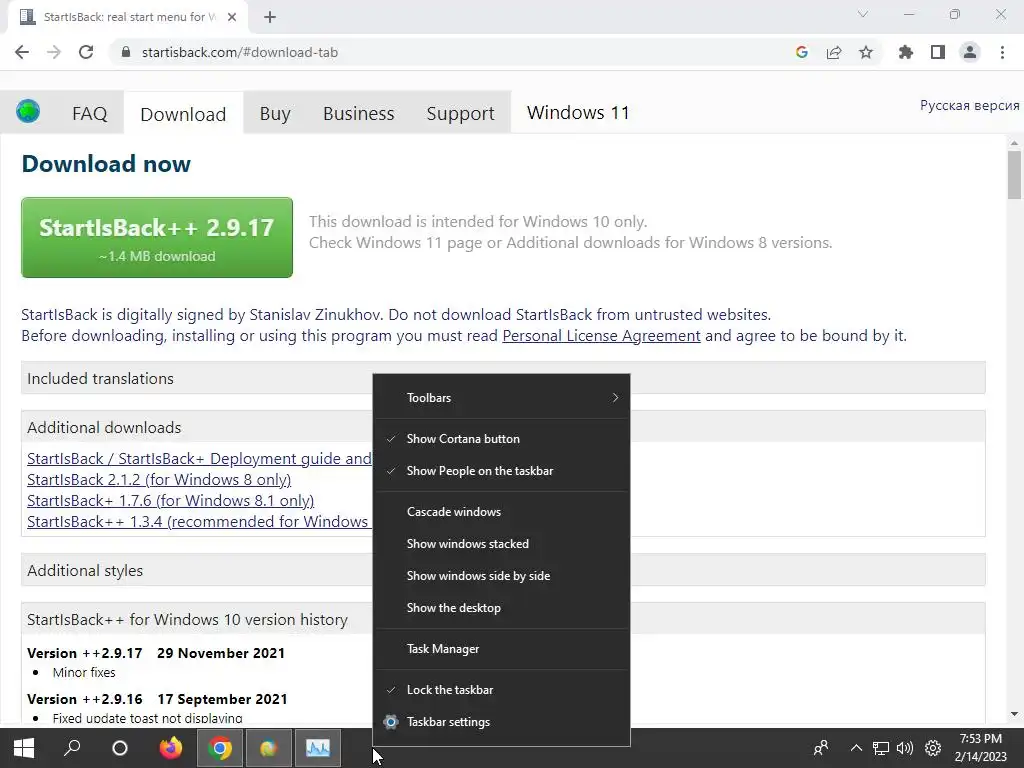Select the Download tab
Viewport: 1024px width, 768px height.
pyautogui.click(x=183, y=114)
